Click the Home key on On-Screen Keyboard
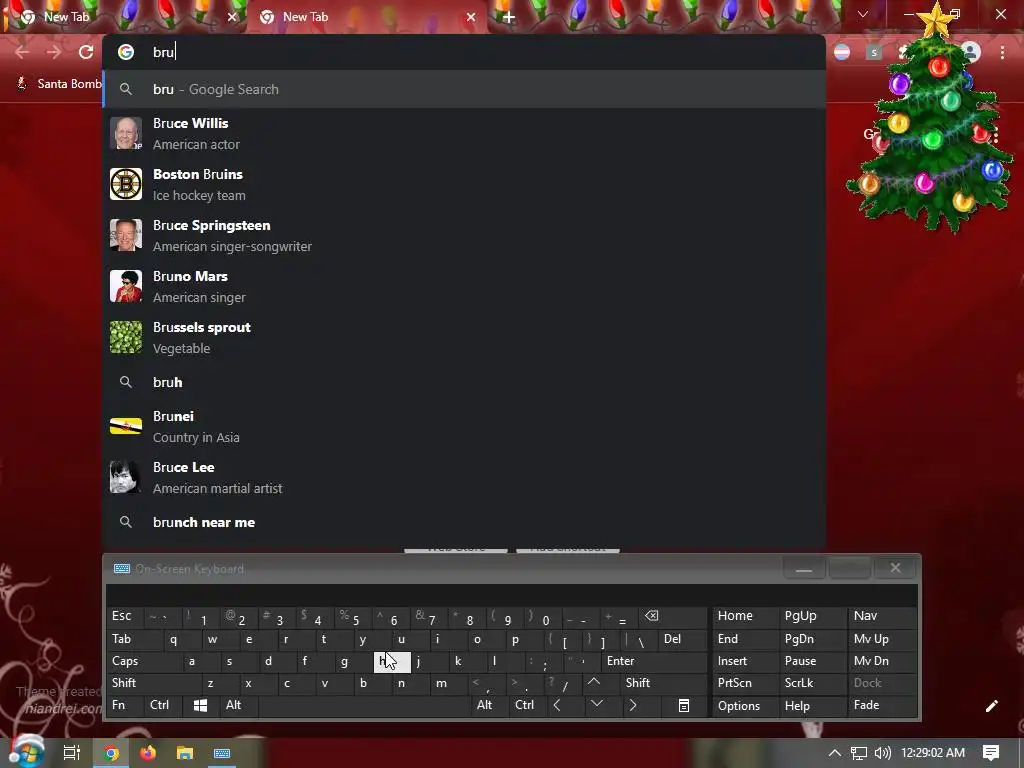Image resolution: width=1024 pixels, height=768 pixels. (x=744, y=616)
